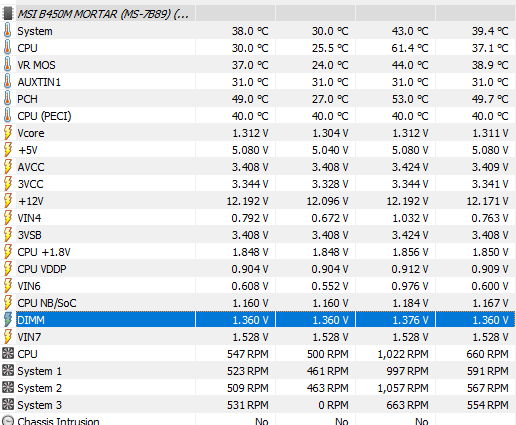Screen dimensions: 516x425
Task: Select the Chassis Intrusion row label
Action: (x=58, y=421)
